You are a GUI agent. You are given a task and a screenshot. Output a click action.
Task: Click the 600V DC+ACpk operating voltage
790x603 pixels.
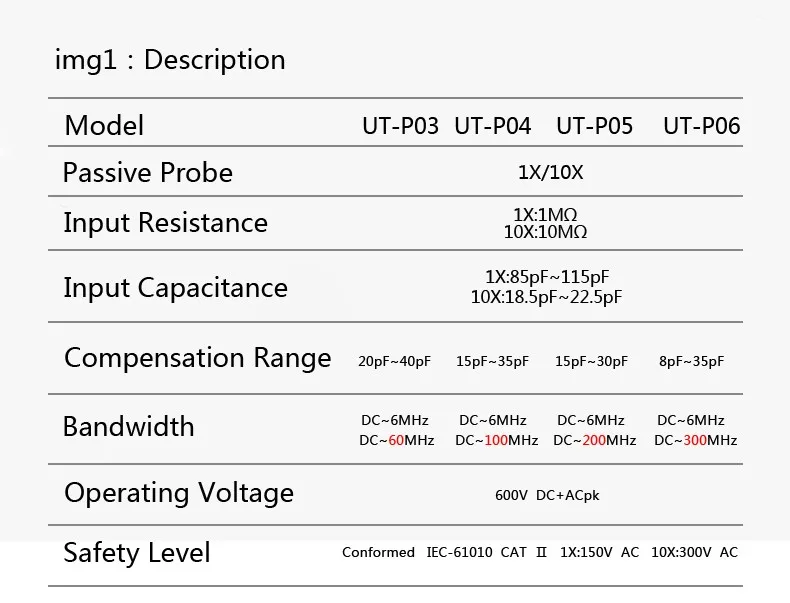(x=547, y=495)
